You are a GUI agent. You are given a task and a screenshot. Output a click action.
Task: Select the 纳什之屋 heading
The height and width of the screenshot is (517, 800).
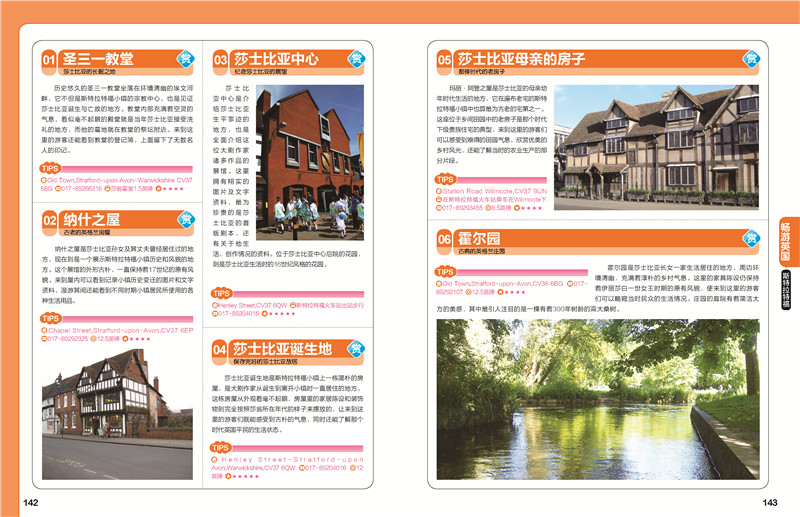coord(92,219)
